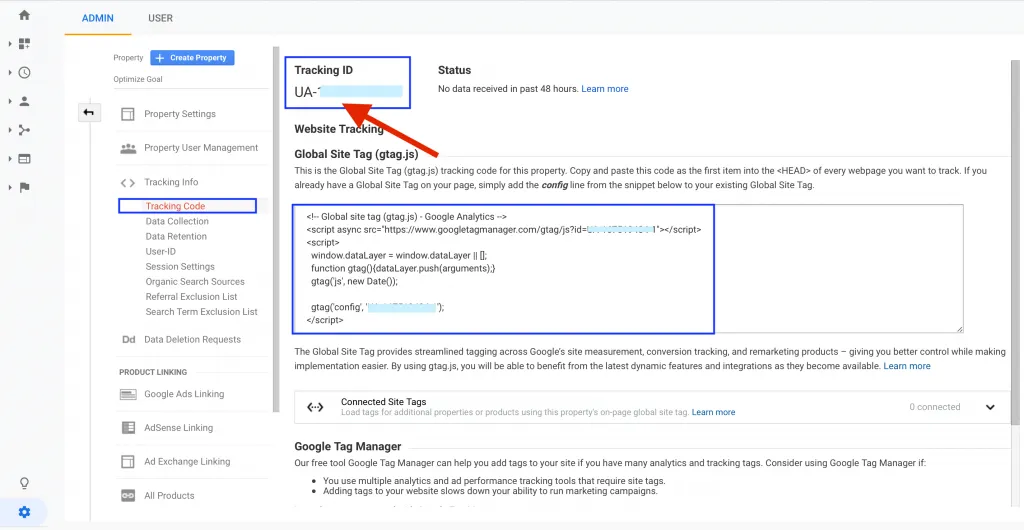Click the Tracking Info code brackets icon
The image size is (1024, 530).
pos(128,183)
